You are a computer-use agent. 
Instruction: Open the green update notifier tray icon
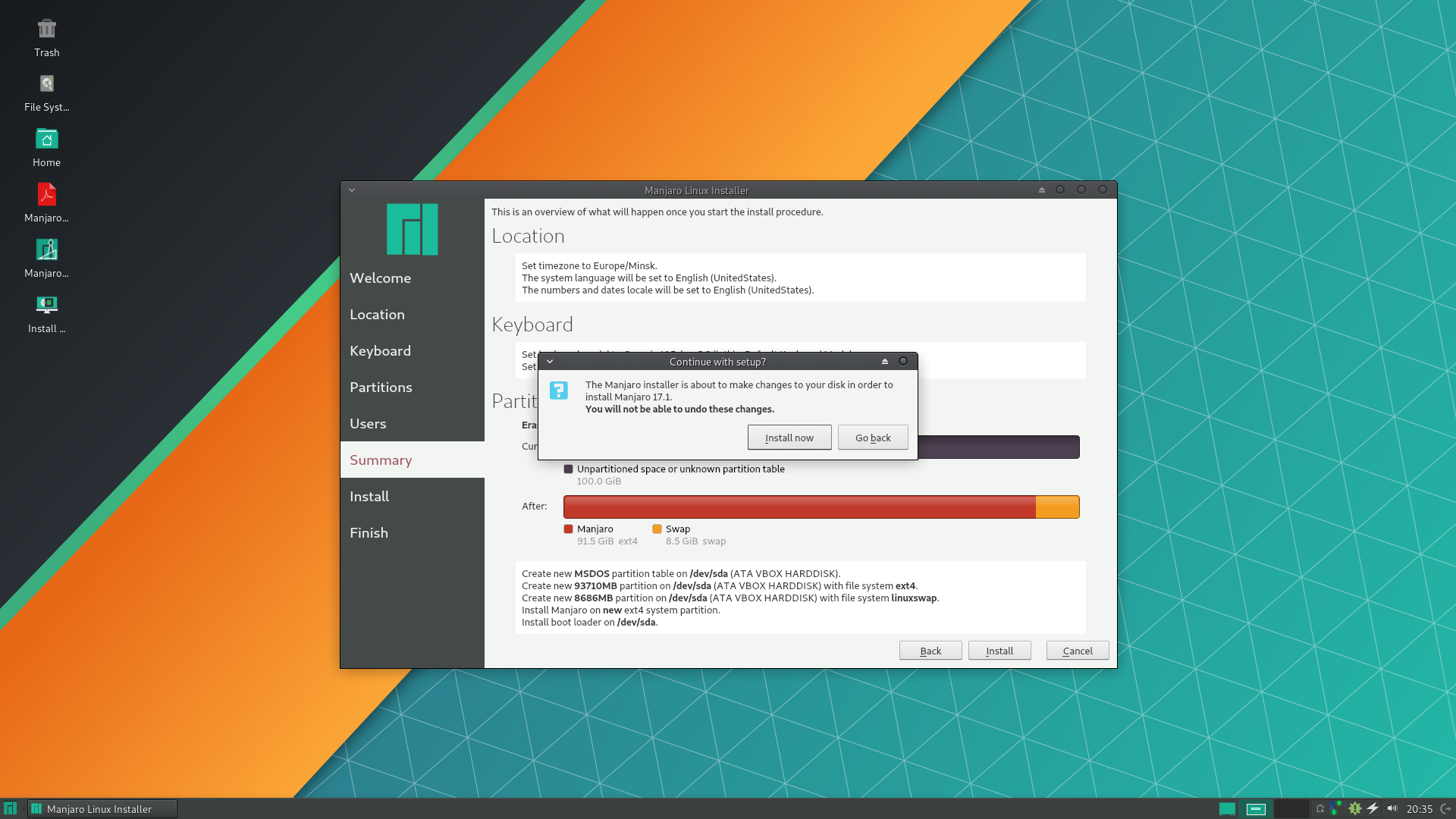(1354, 808)
